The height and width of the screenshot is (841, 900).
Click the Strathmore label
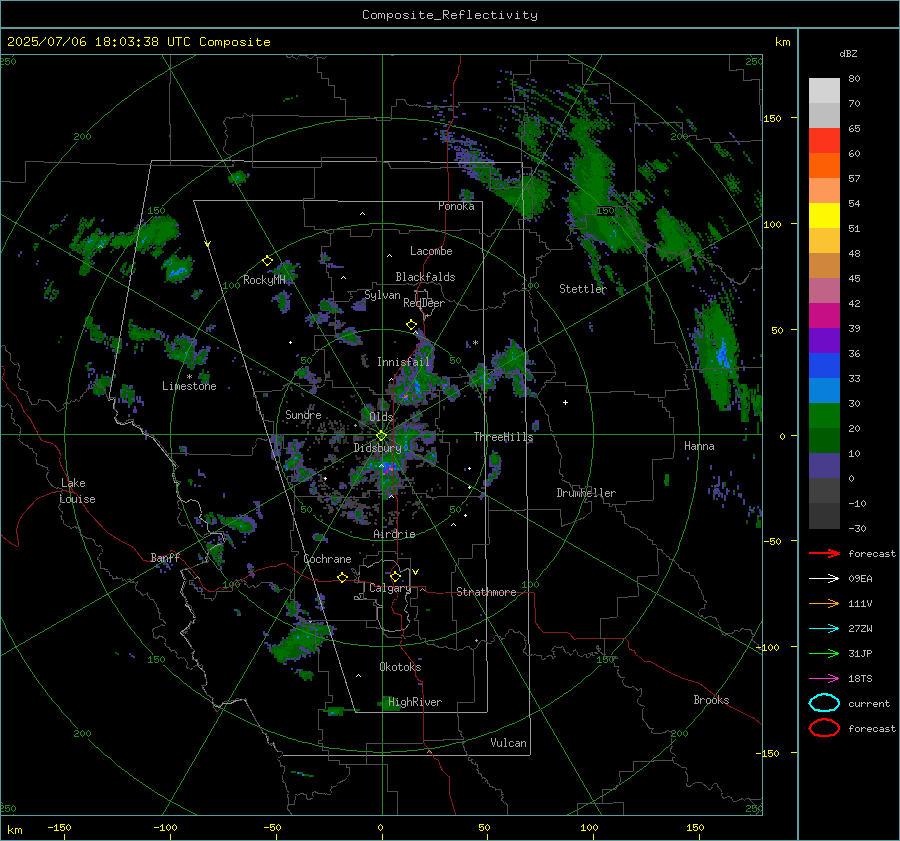coord(486,592)
